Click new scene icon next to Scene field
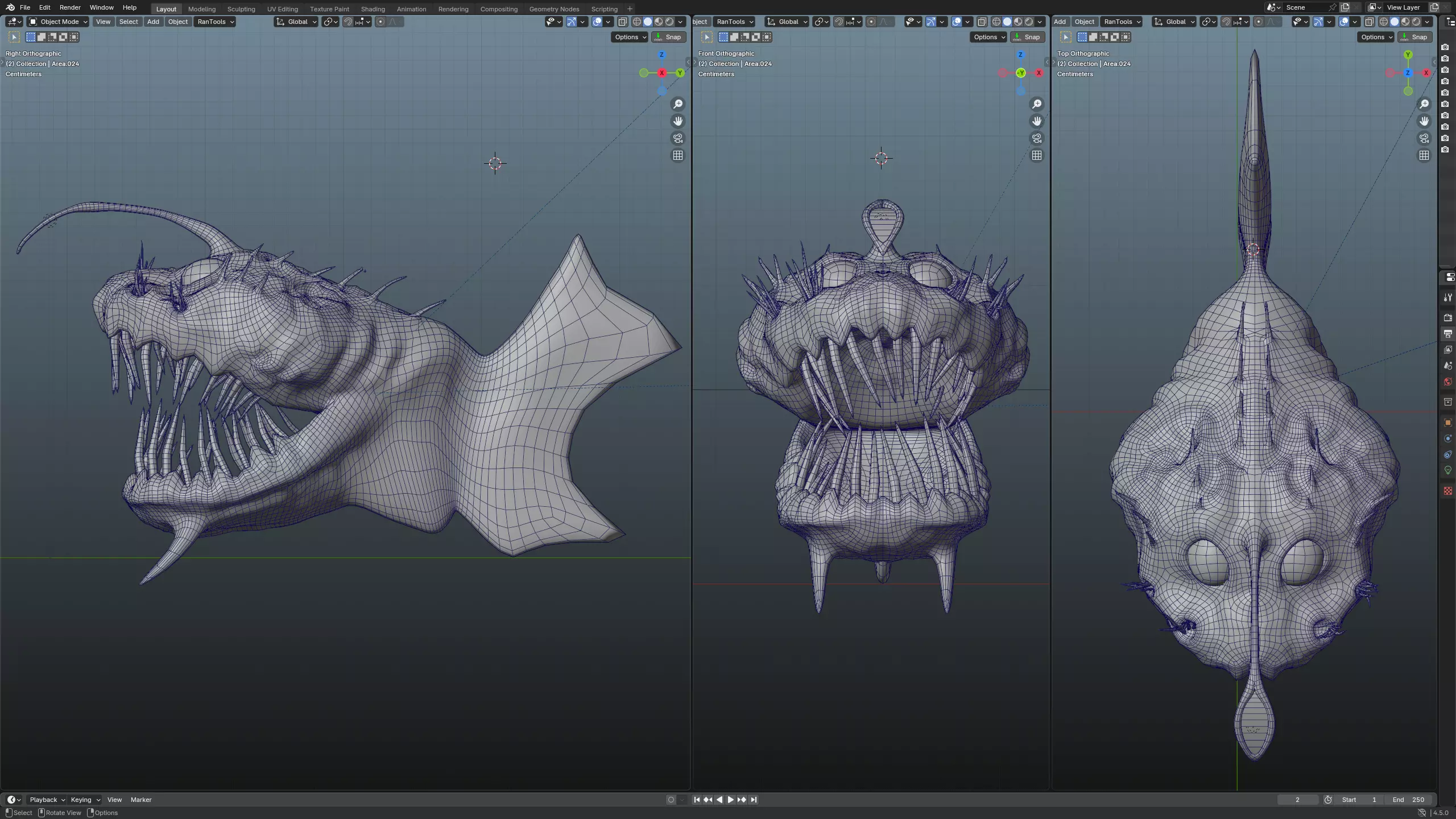 click(1345, 7)
